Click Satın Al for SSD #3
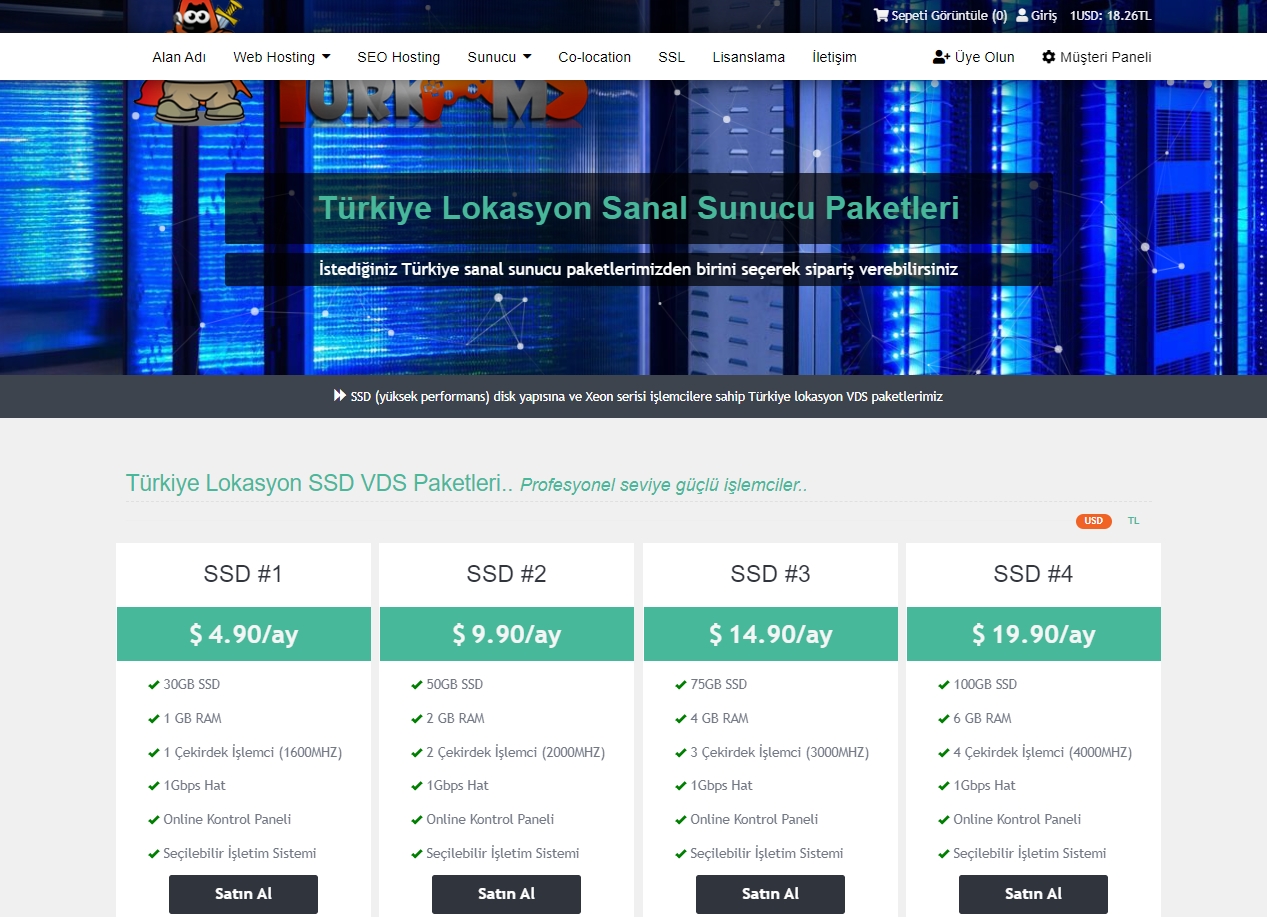 [x=770, y=894]
